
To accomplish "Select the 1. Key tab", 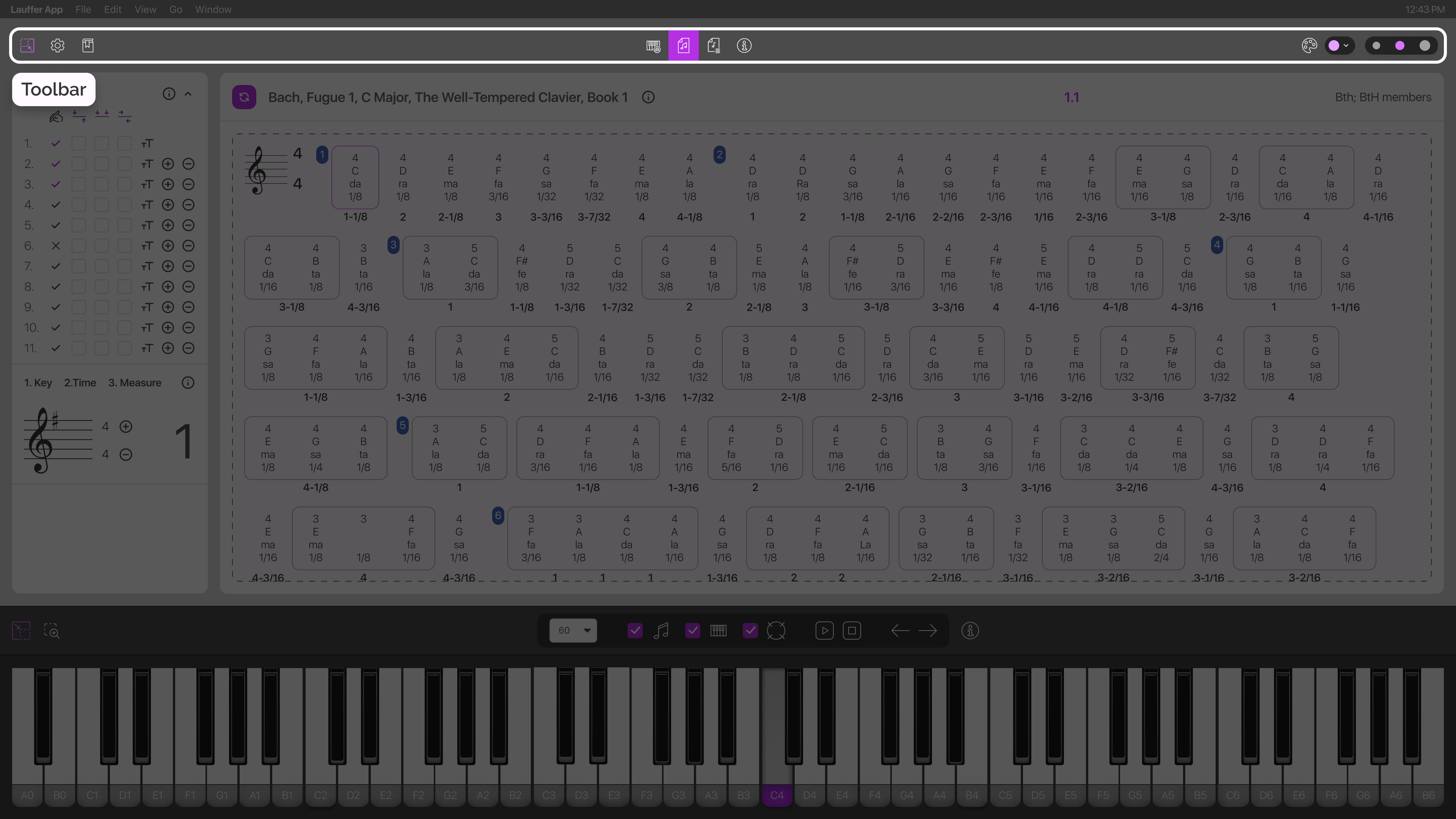I will [x=38, y=383].
